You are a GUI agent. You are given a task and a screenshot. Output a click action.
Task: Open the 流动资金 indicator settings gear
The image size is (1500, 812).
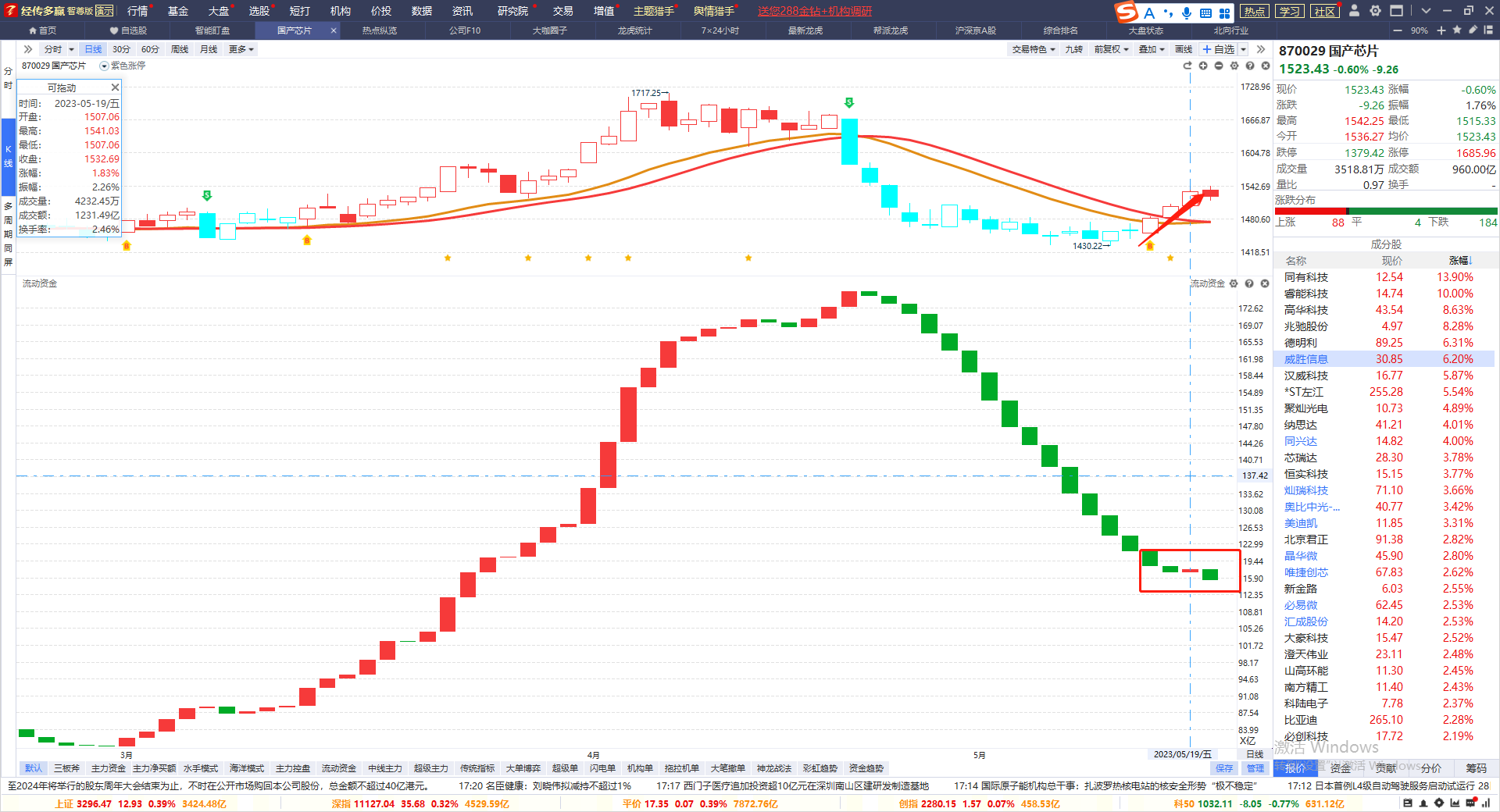click(1234, 283)
